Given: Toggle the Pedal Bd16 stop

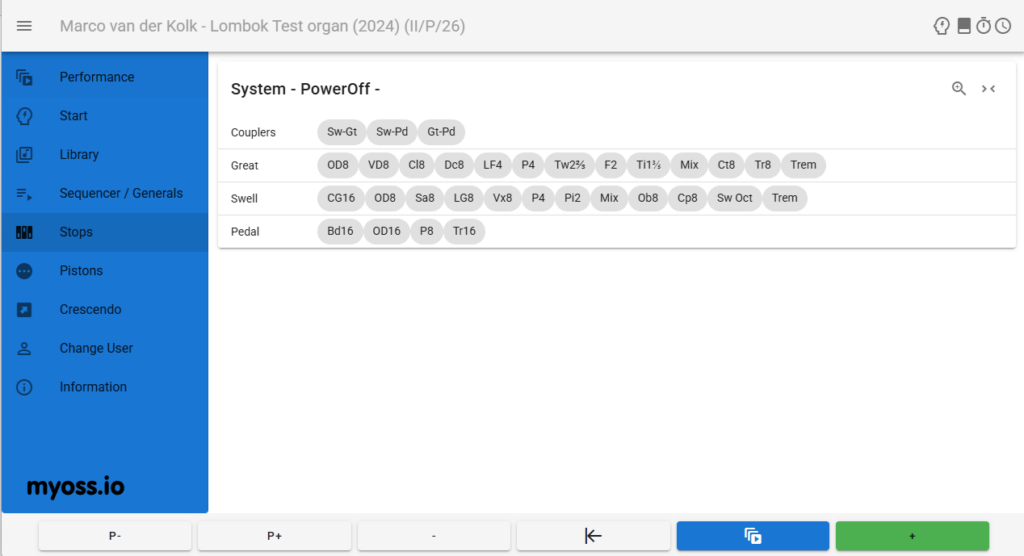Looking at the screenshot, I should click(x=340, y=231).
